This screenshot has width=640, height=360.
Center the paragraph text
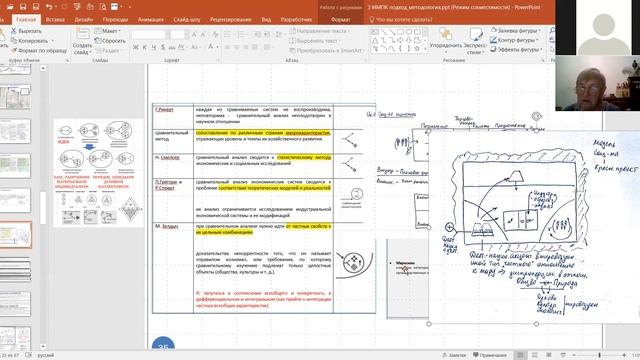[x=237, y=48]
